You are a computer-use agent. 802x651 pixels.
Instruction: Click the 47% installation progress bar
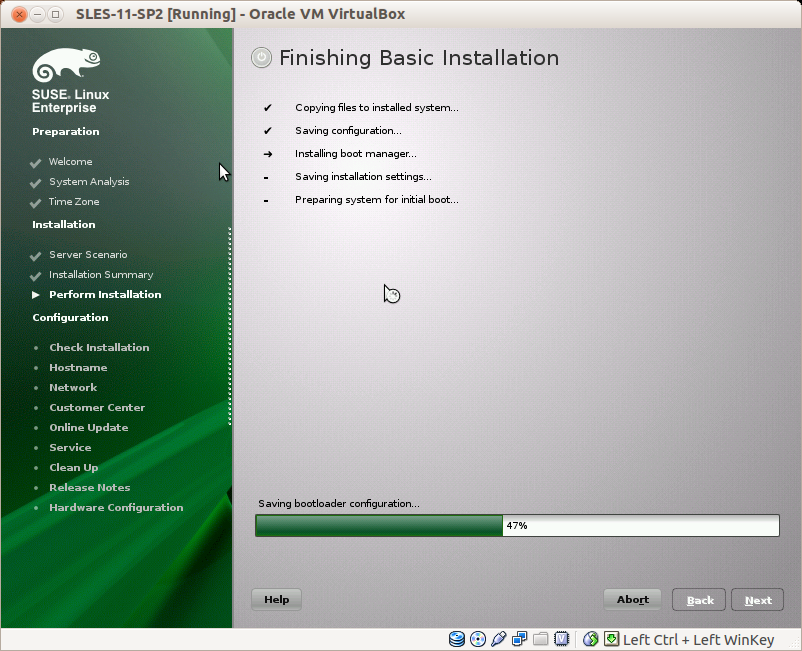tap(517, 526)
